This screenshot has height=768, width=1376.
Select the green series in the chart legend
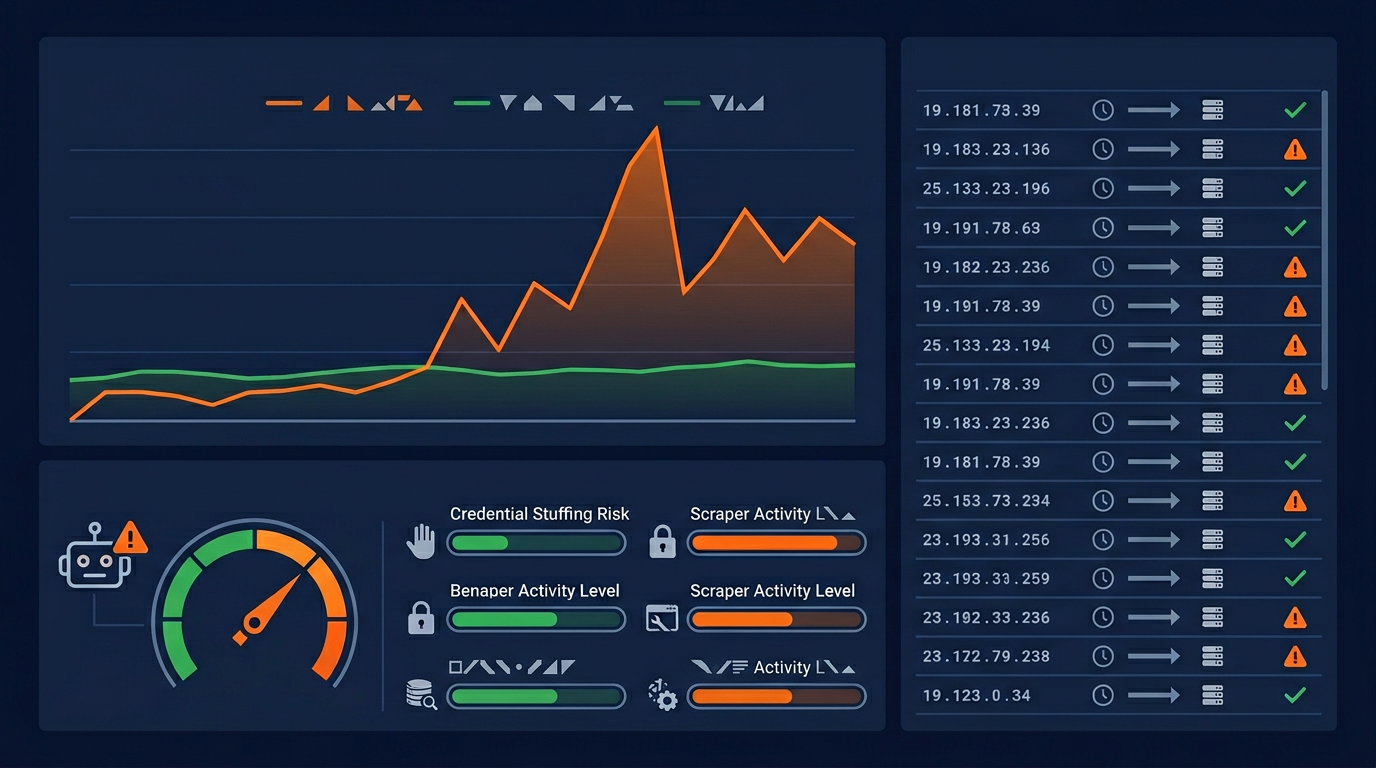pos(474,101)
